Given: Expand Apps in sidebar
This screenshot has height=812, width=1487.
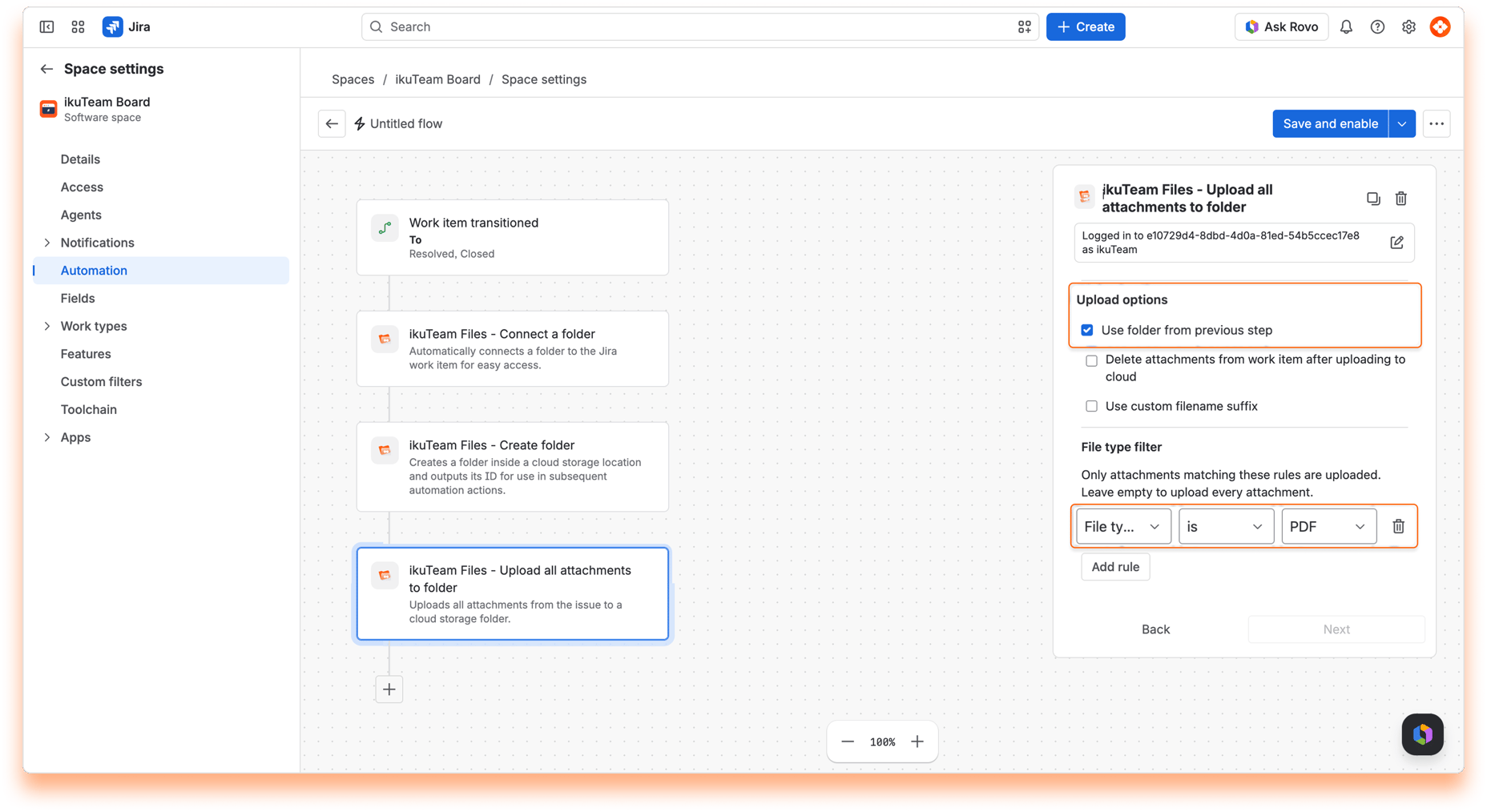Looking at the screenshot, I should (x=46, y=437).
